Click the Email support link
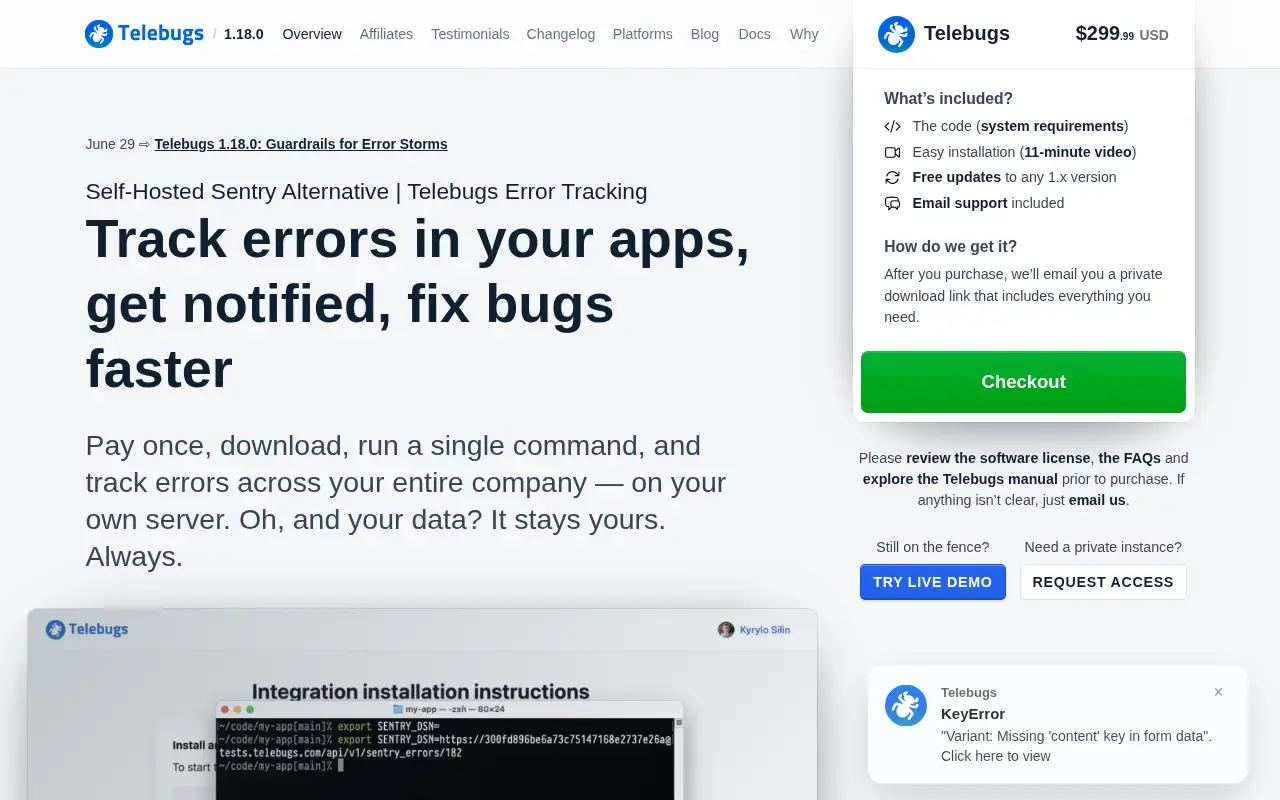The image size is (1280, 800). (960, 203)
